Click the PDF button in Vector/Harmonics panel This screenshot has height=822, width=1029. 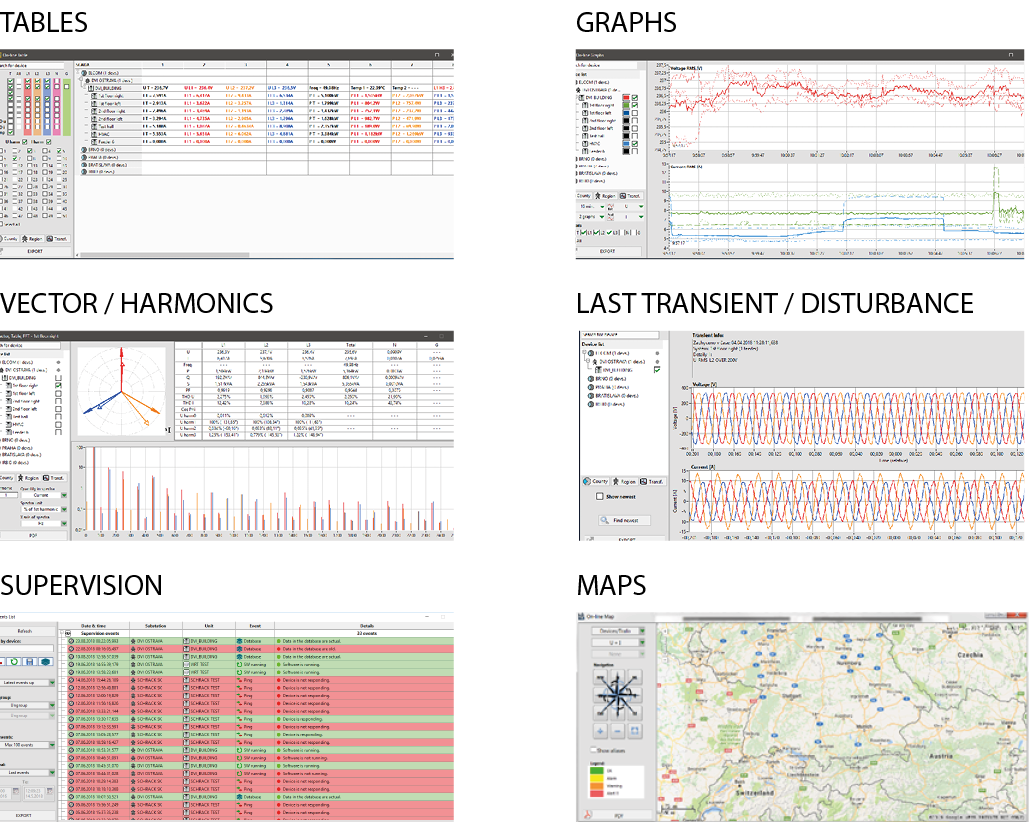[x=33, y=535]
